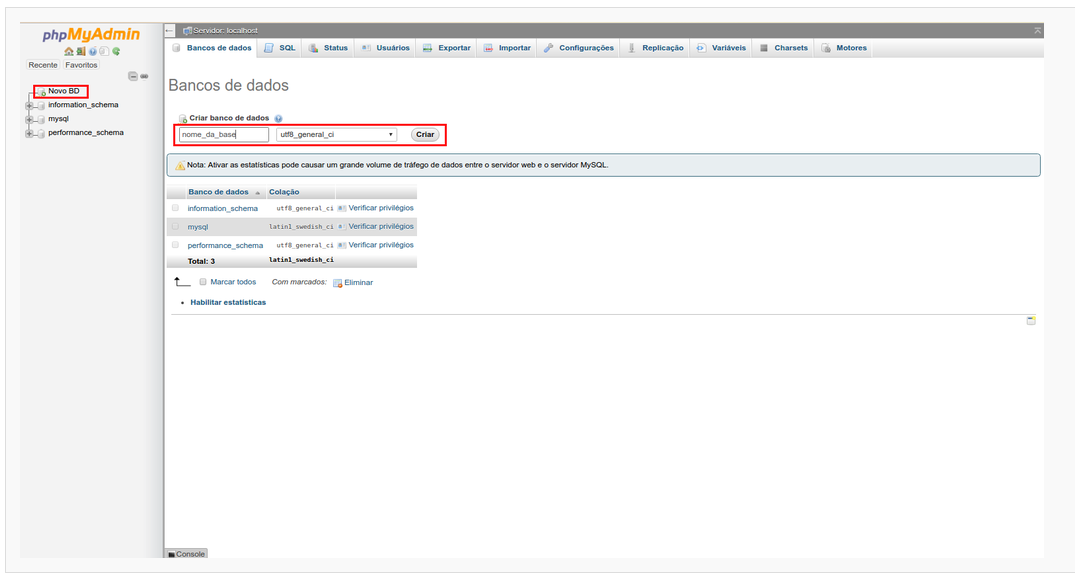Expand the information_schema tree node
This screenshot has height=578, width=1075.
30,105
